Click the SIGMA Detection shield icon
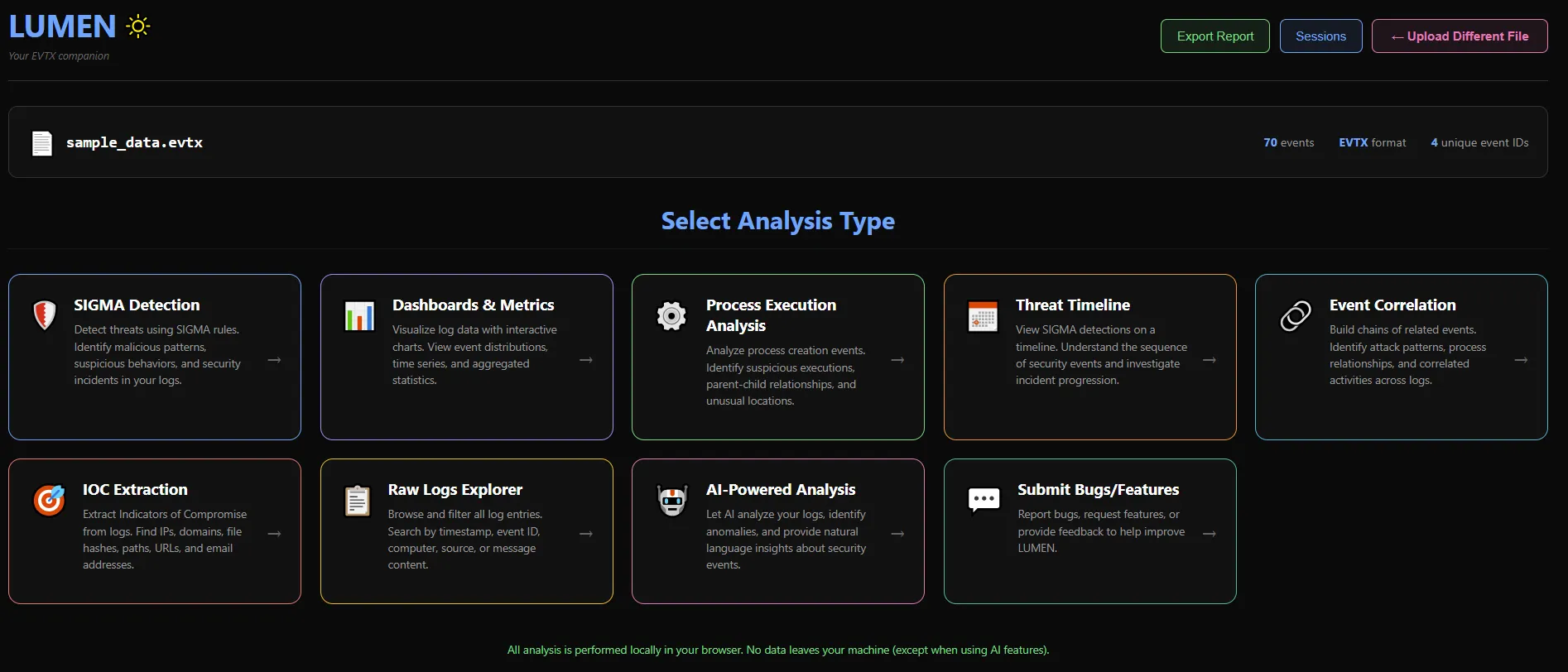 (x=44, y=315)
